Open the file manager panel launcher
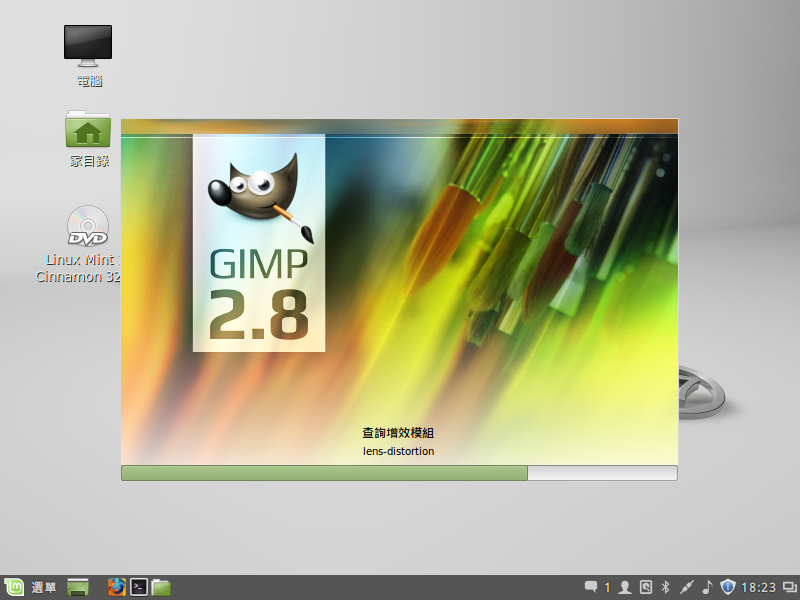Viewport: 800px width, 600px height. click(x=161, y=587)
